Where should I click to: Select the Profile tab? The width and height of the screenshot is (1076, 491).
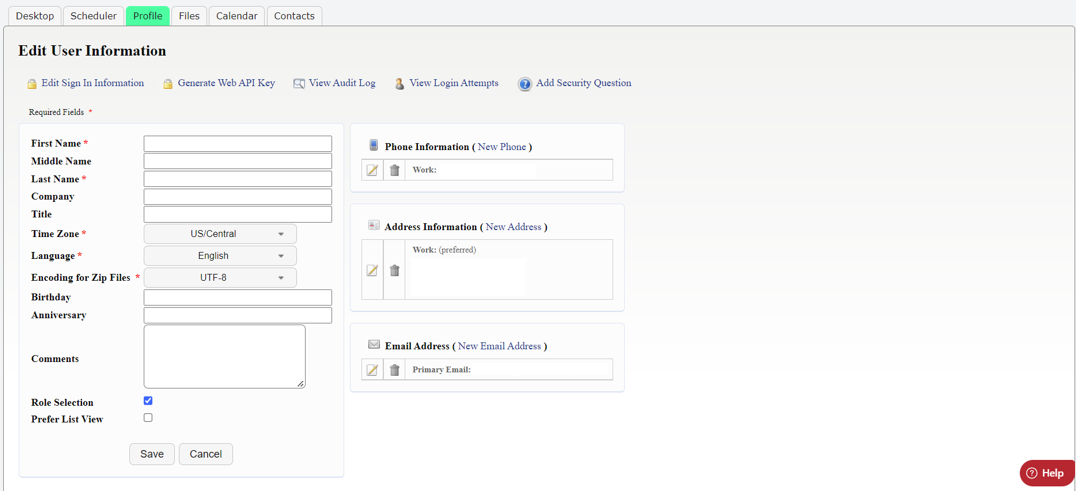click(148, 16)
